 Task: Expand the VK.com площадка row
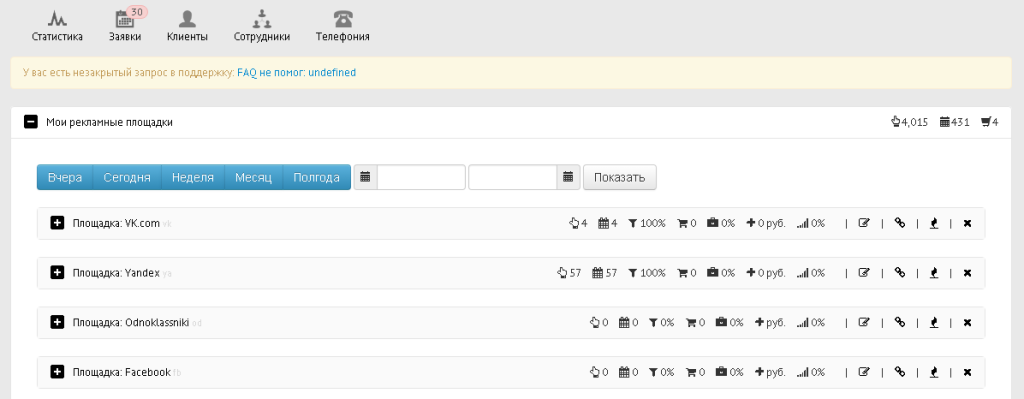click(x=57, y=223)
